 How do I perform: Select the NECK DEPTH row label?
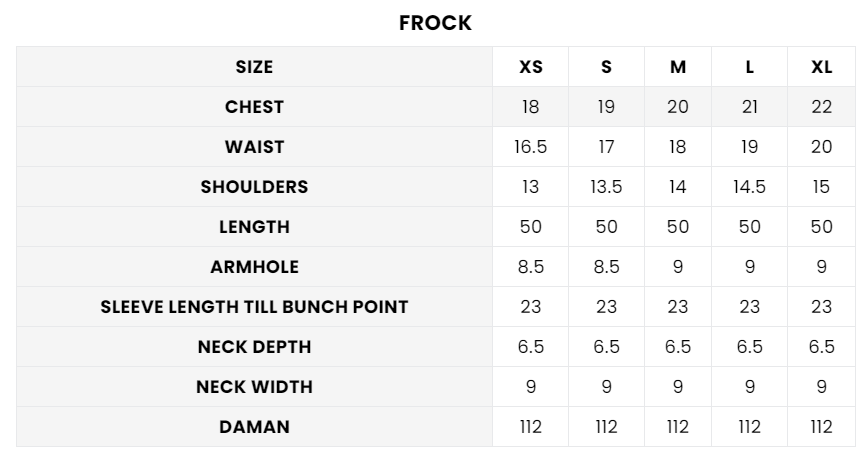point(254,347)
